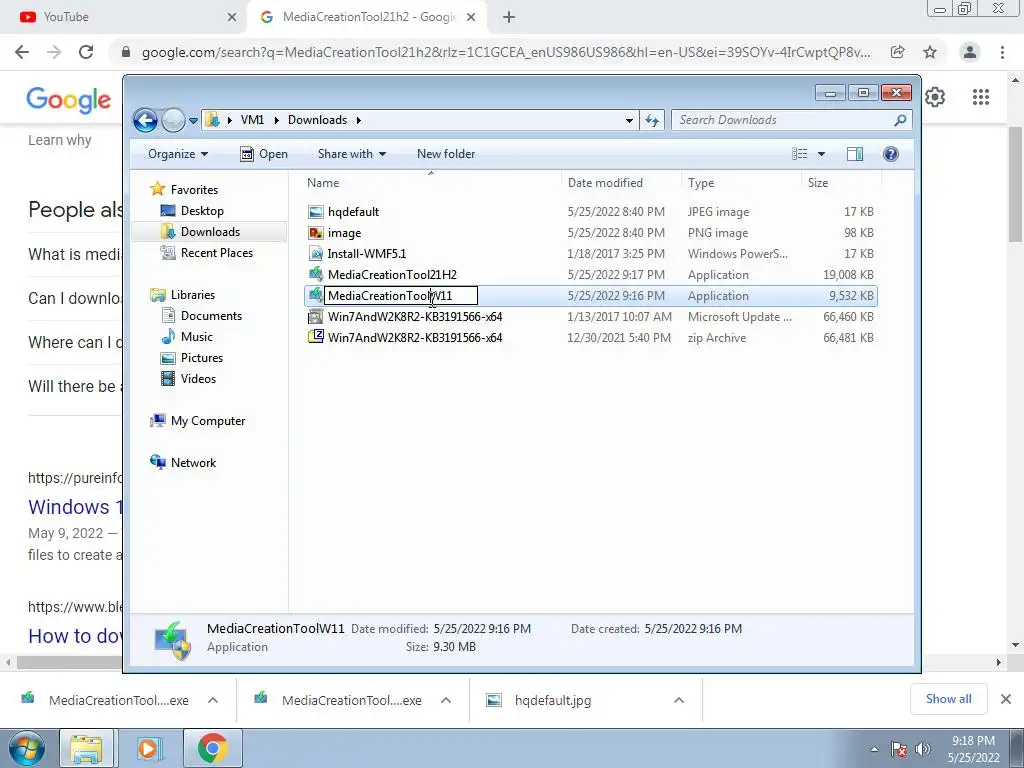Open the Music library
The image size is (1024, 768).
(197, 337)
